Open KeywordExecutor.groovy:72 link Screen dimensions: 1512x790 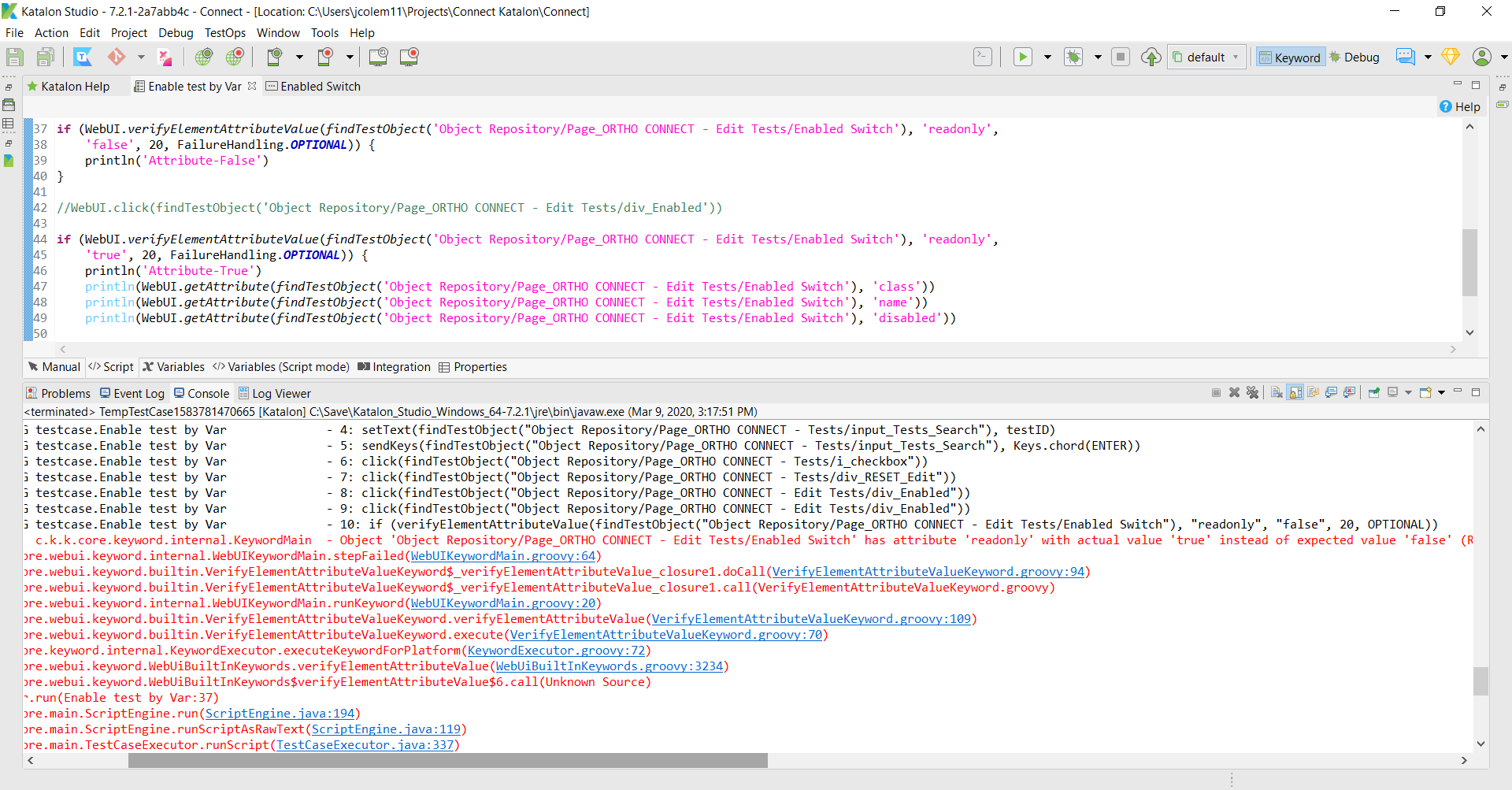pyautogui.click(x=556, y=651)
